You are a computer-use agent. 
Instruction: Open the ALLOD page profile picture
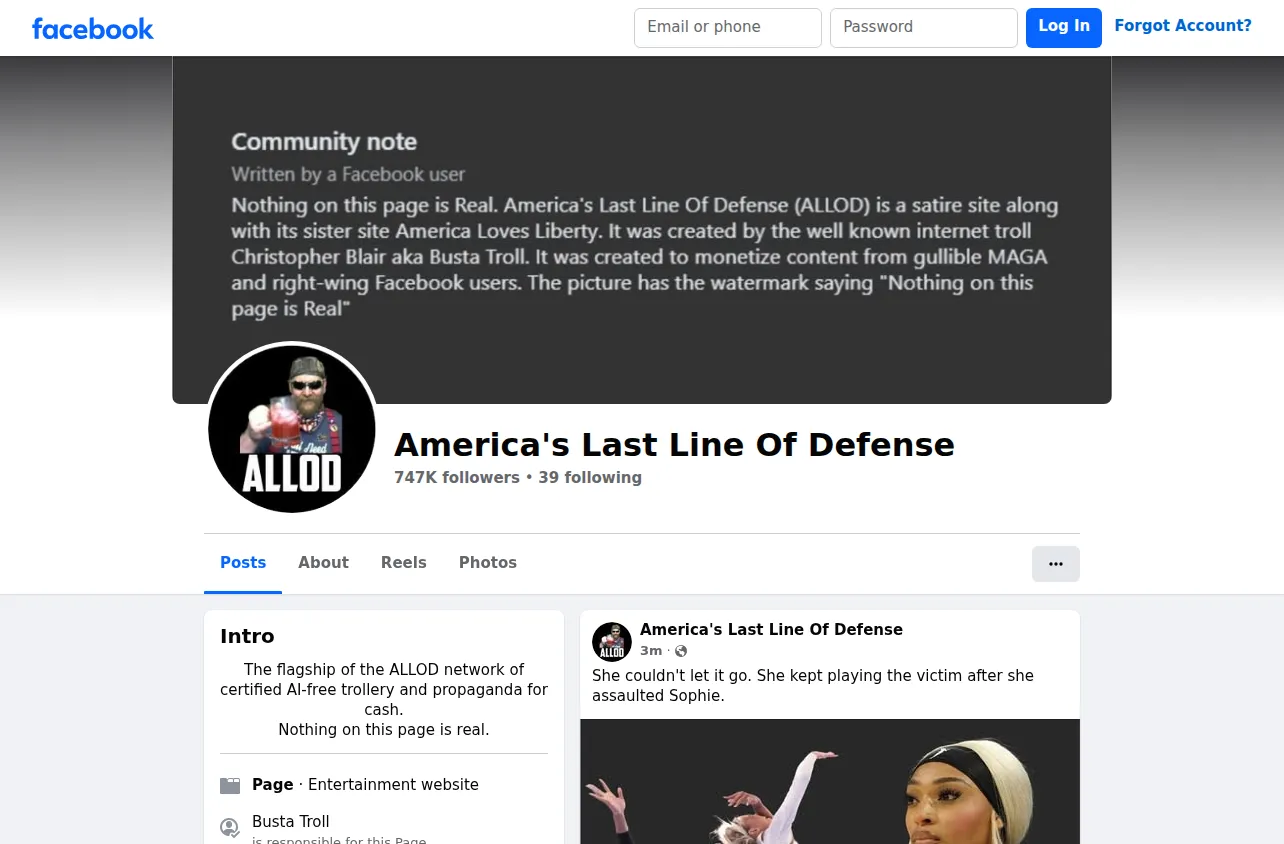(x=292, y=429)
